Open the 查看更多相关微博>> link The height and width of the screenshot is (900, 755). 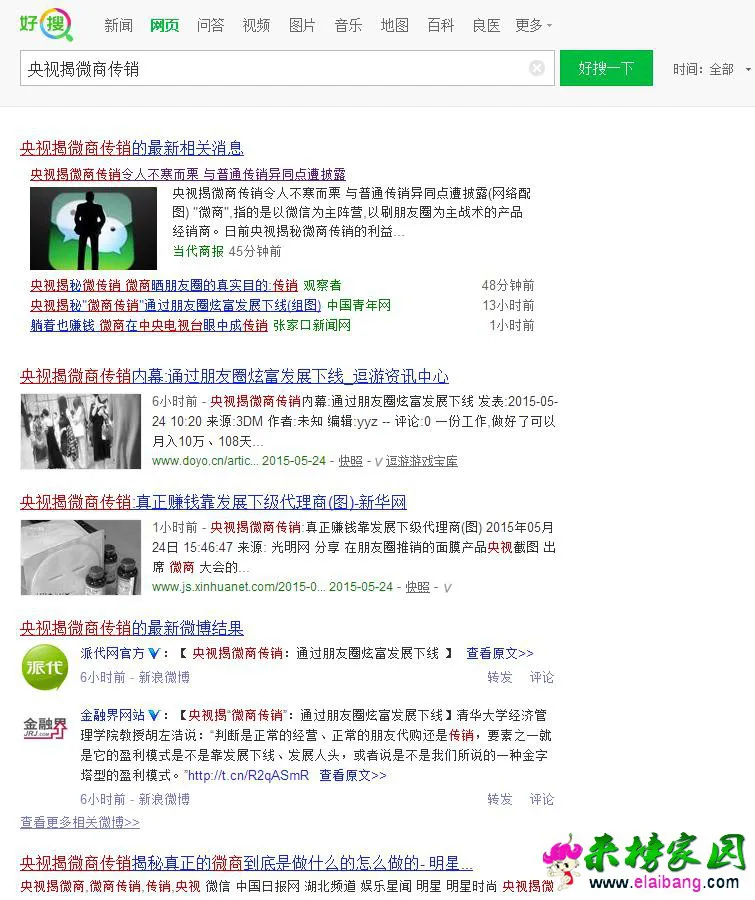80,822
